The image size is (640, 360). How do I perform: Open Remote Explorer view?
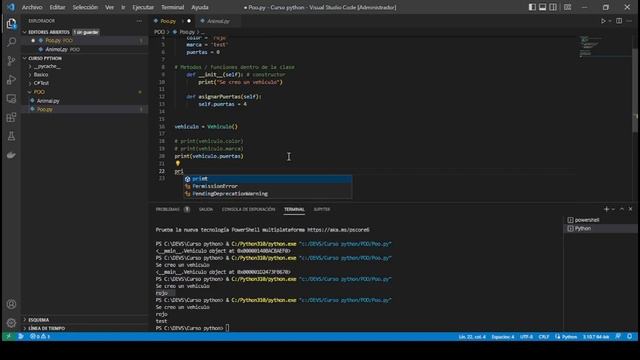coord(11,99)
